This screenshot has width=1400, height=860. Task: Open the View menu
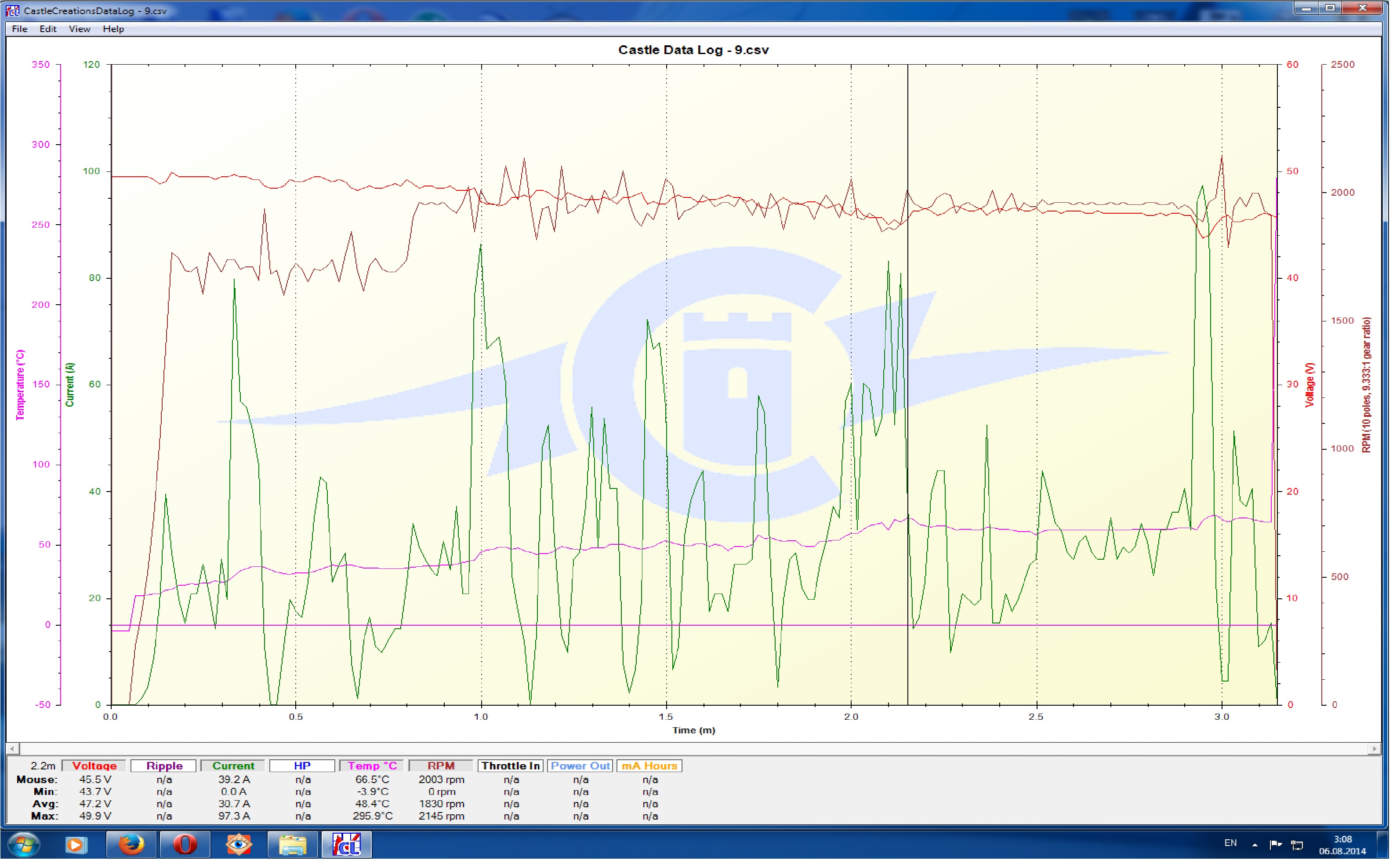pyautogui.click(x=80, y=29)
